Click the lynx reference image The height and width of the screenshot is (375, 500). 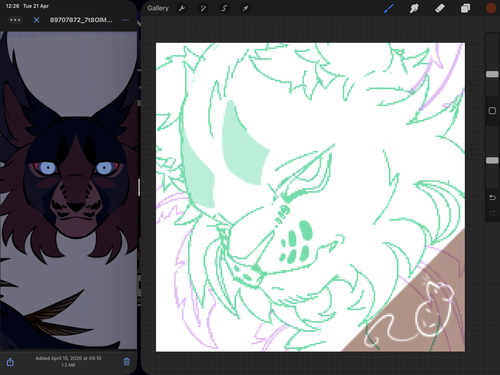68,190
